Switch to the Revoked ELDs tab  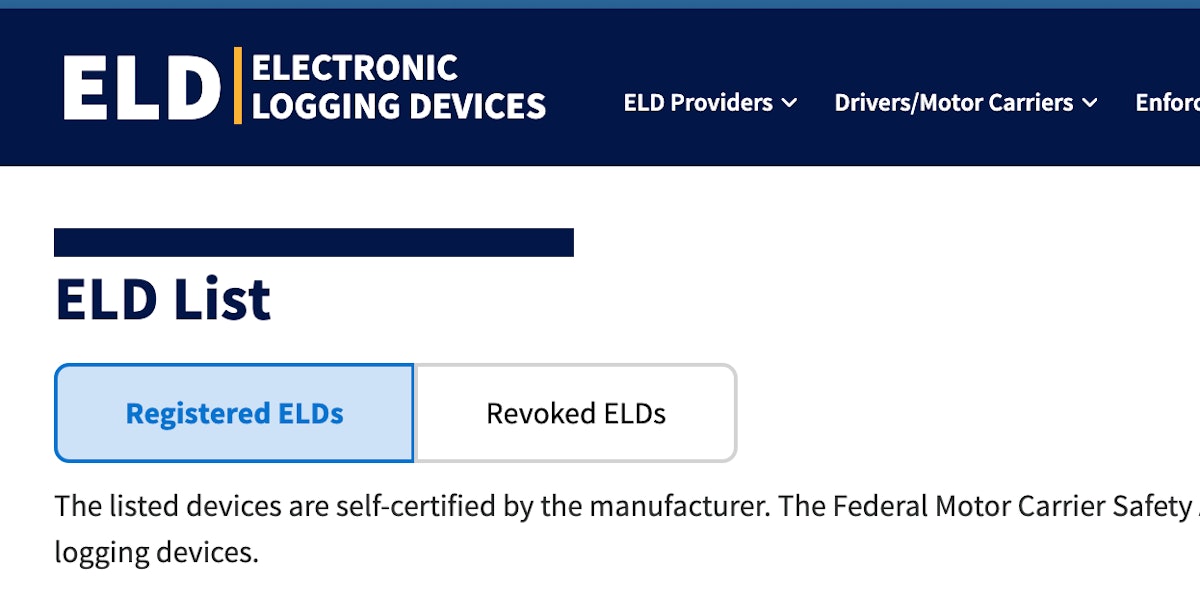(x=575, y=412)
